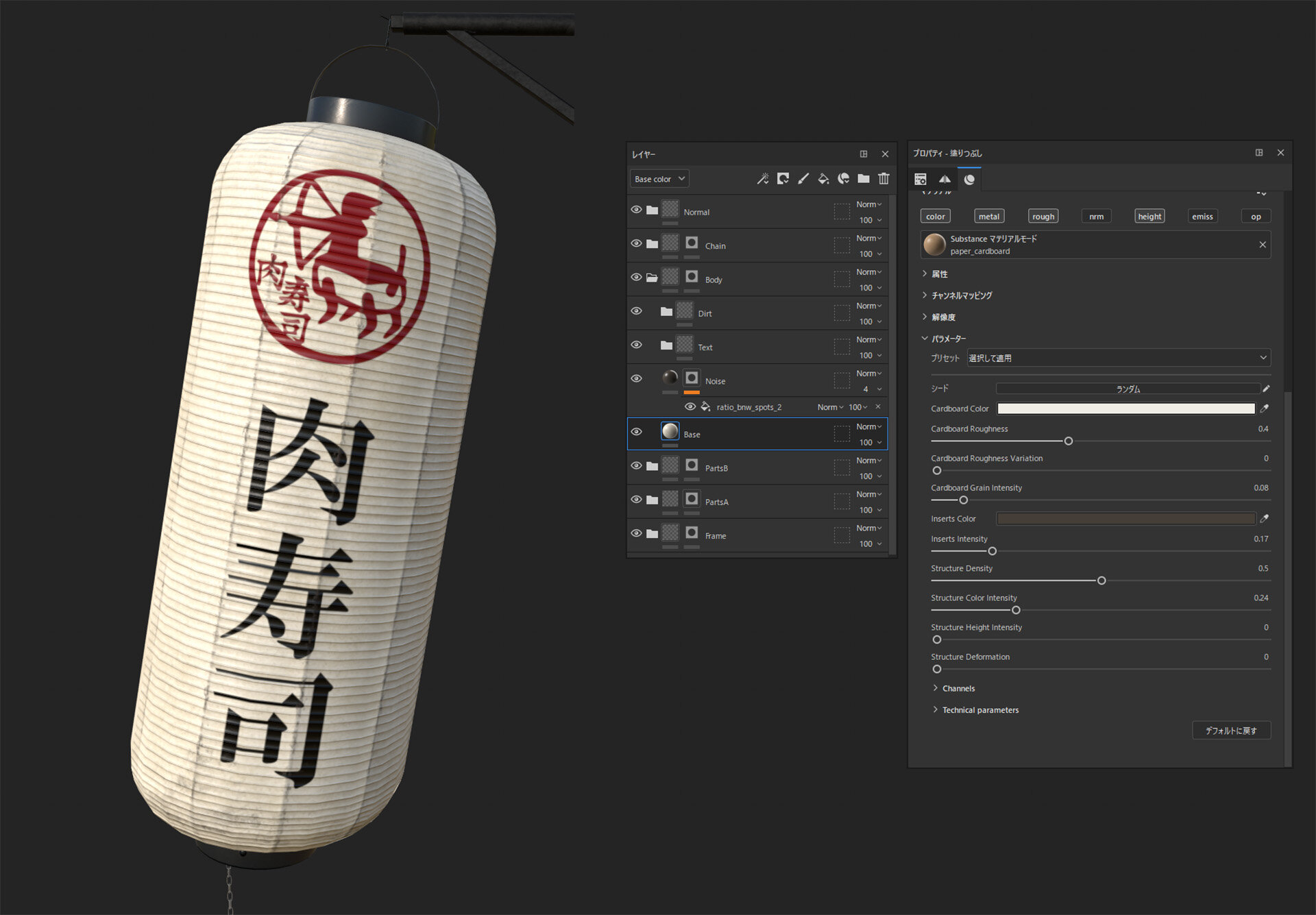Click the Cardboard Color swatch
Image resolution: width=1316 pixels, height=915 pixels.
pos(1125,408)
